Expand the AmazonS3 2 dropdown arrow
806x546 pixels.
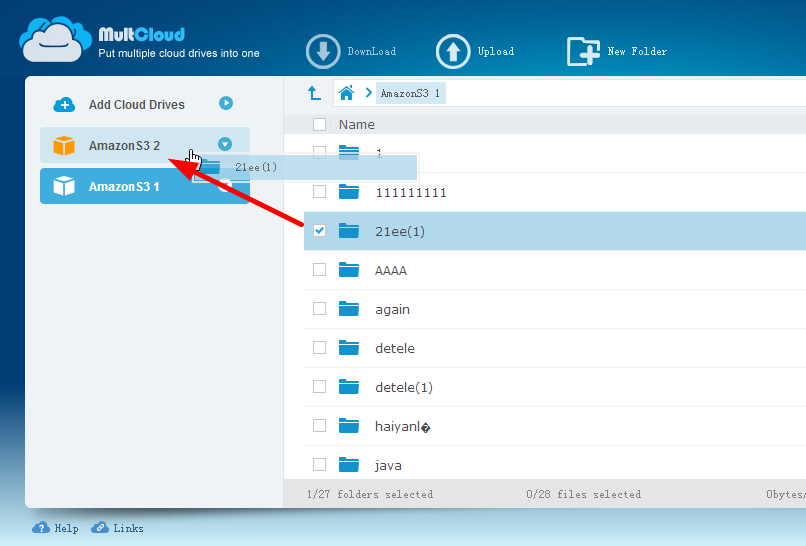225,144
